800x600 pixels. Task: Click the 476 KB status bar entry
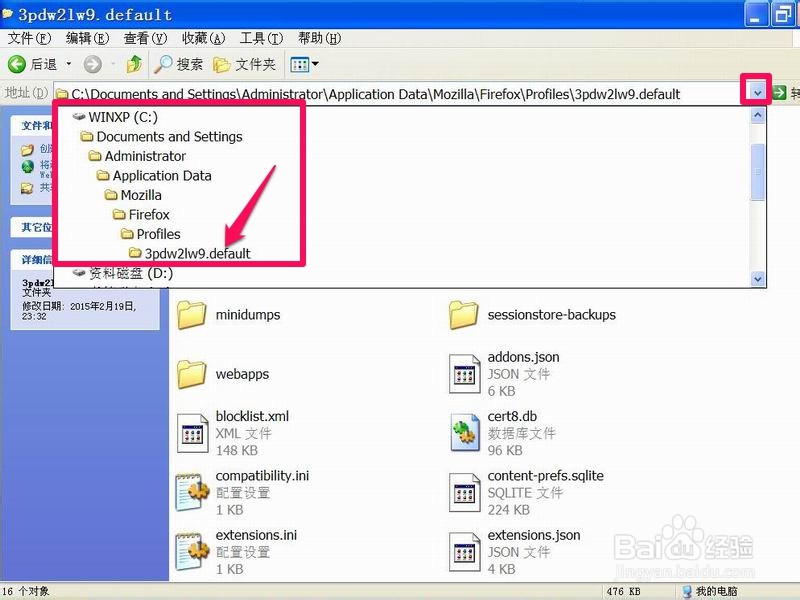click(x=623, y=592)
